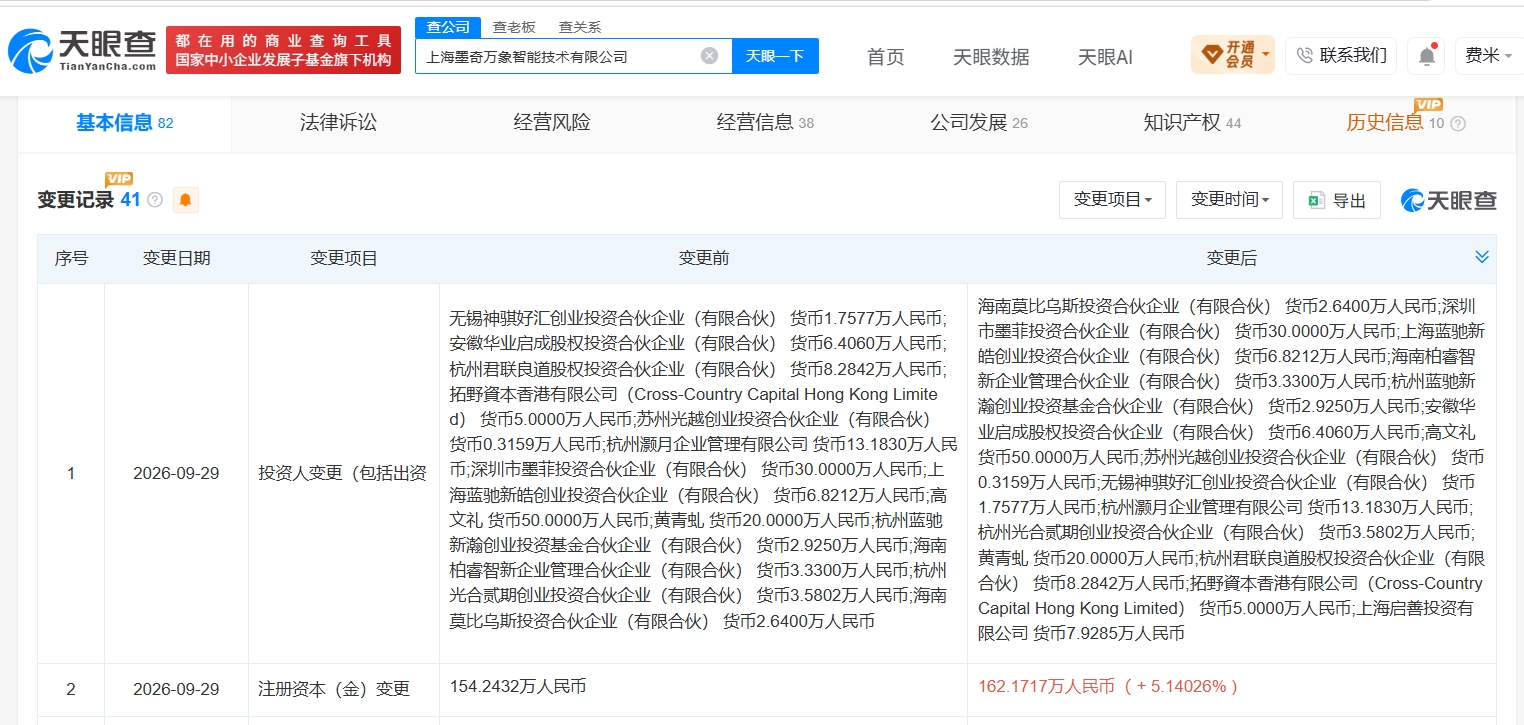Open the 变更时间 filter dropdown

coord(1229,200)
